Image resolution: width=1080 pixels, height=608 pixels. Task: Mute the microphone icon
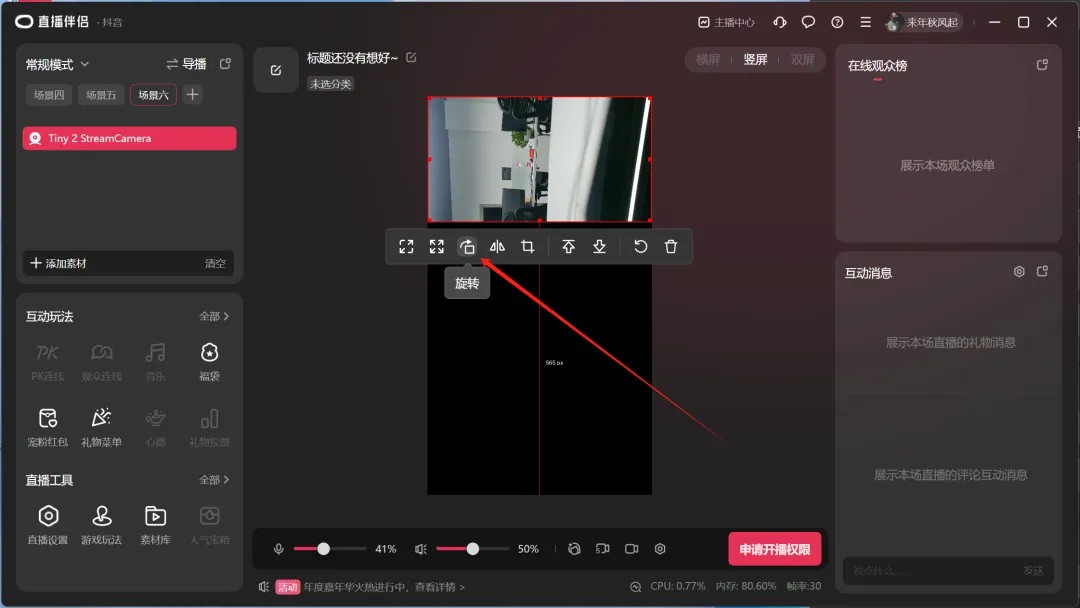pyautogui.click(x=279, y=549)
